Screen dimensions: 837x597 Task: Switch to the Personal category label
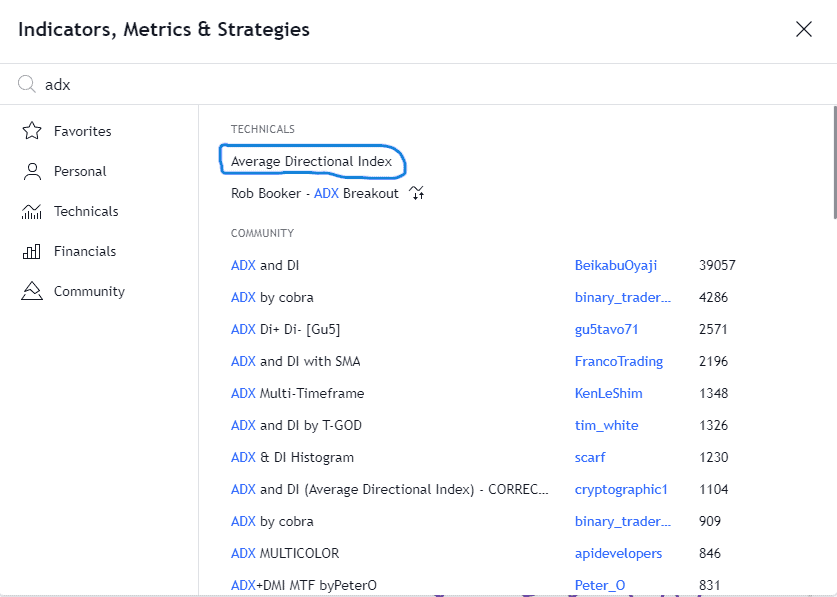tap(80, 171)
